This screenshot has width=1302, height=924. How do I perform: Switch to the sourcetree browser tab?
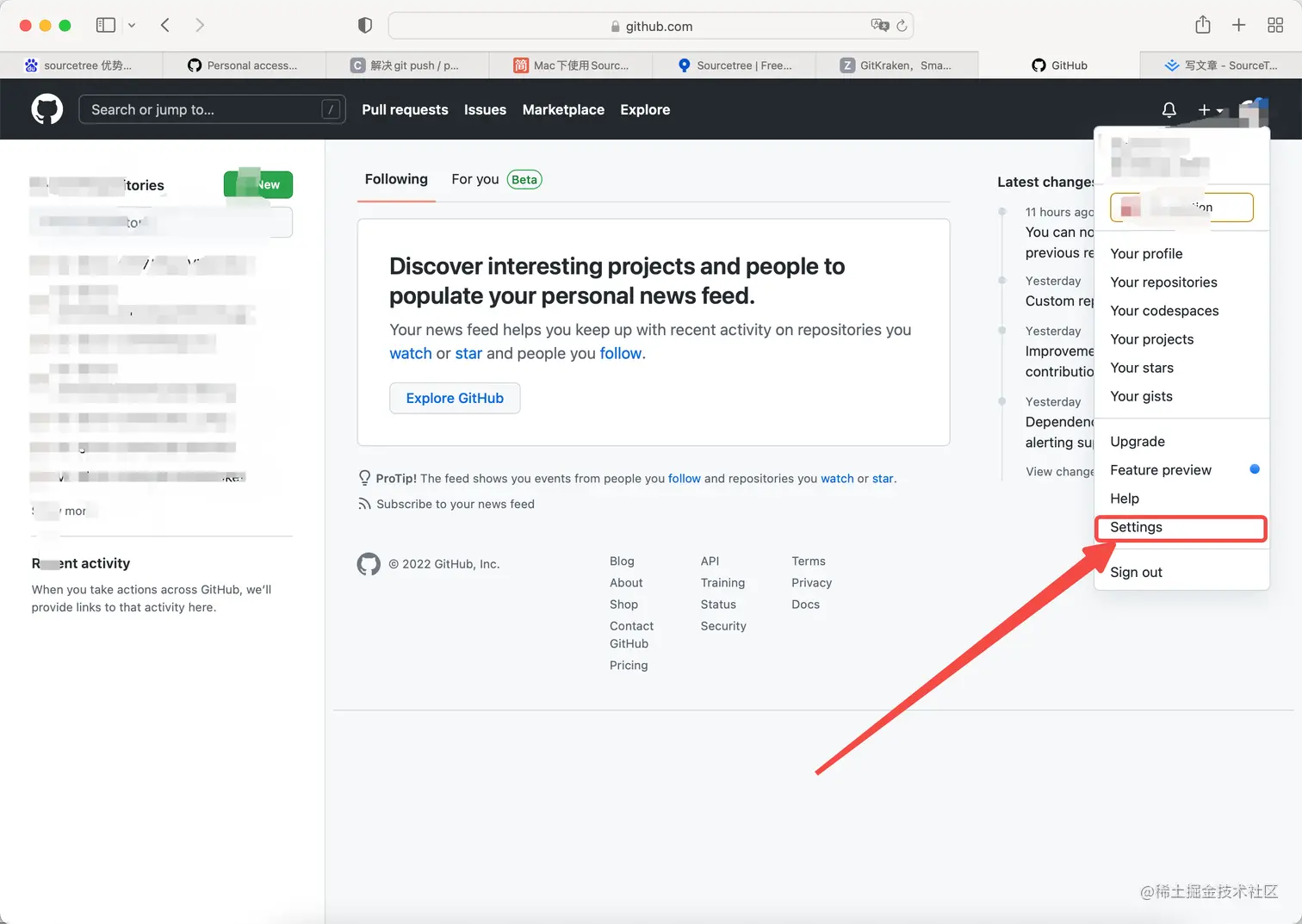tap(81, 65)
